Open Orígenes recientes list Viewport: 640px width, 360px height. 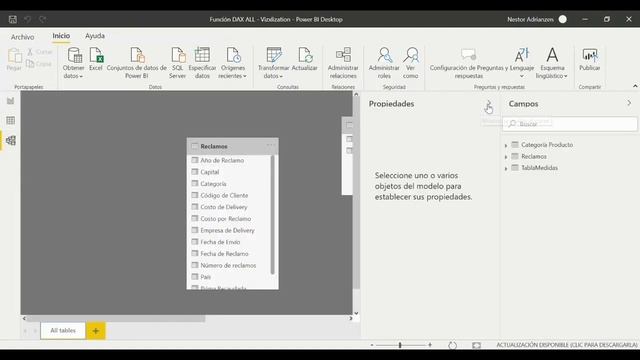233,63
